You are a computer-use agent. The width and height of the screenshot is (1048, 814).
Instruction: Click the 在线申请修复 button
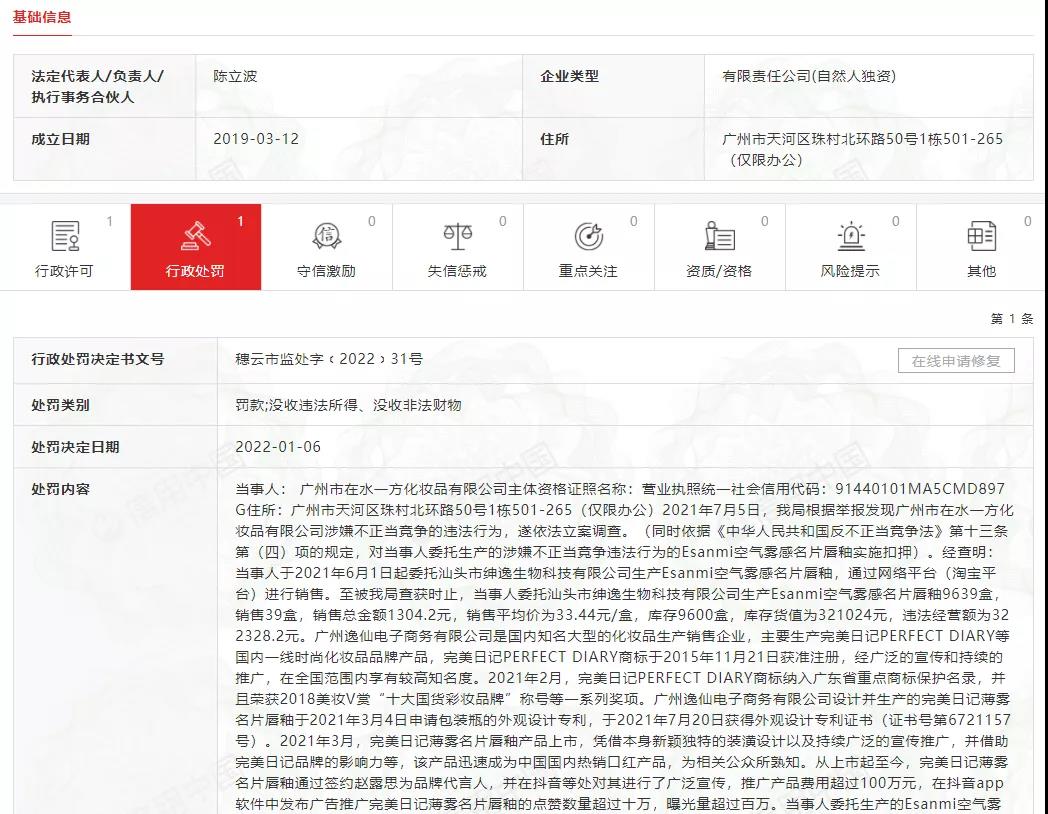[956, 361]
